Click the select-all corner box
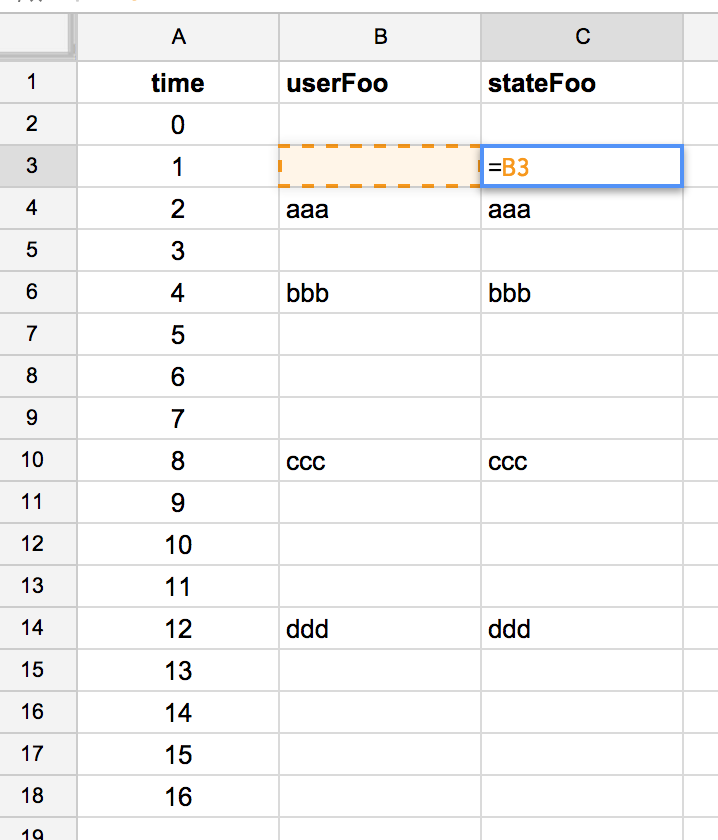The height and width of the screenshot is (840, 718). pos(36,35)
